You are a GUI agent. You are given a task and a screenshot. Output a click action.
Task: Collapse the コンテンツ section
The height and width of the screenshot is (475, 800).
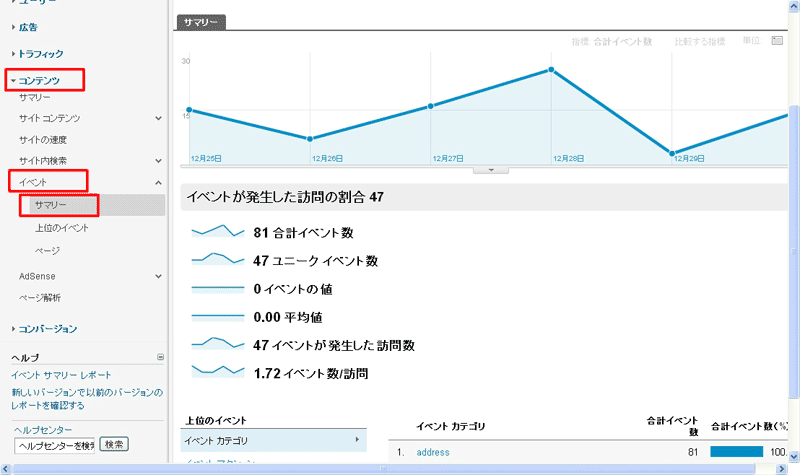[39, 81]
